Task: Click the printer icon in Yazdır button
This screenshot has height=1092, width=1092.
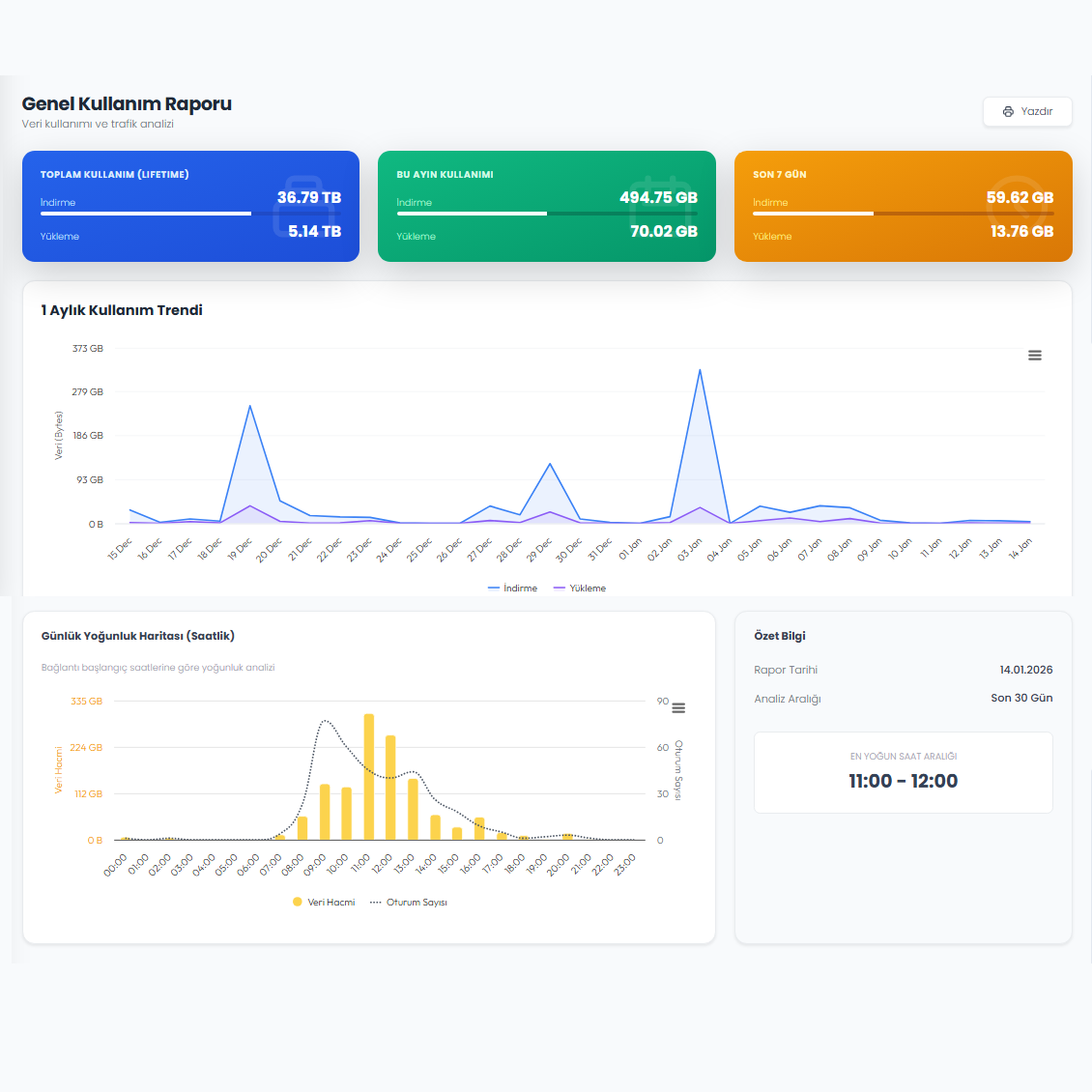Action: 1008,112
